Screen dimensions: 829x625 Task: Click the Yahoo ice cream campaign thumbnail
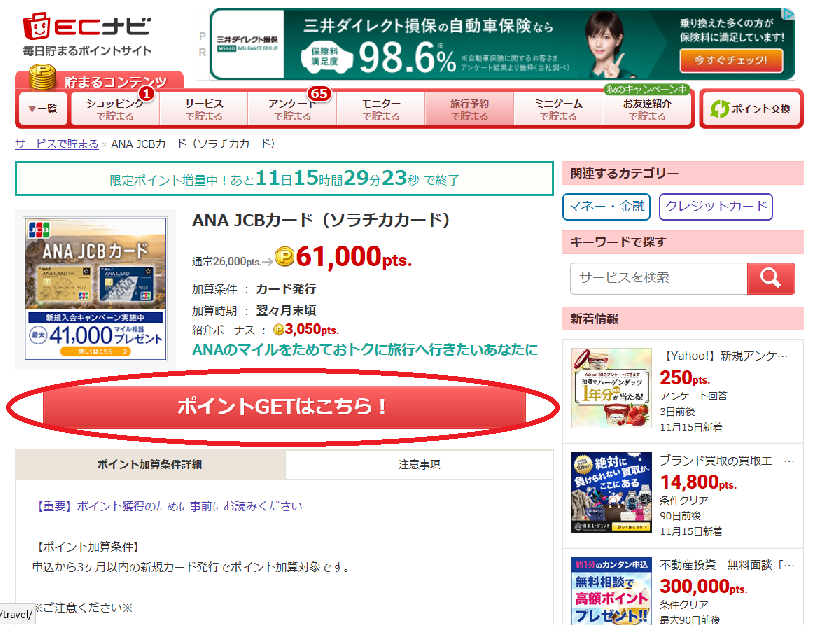tap(611, 388)
